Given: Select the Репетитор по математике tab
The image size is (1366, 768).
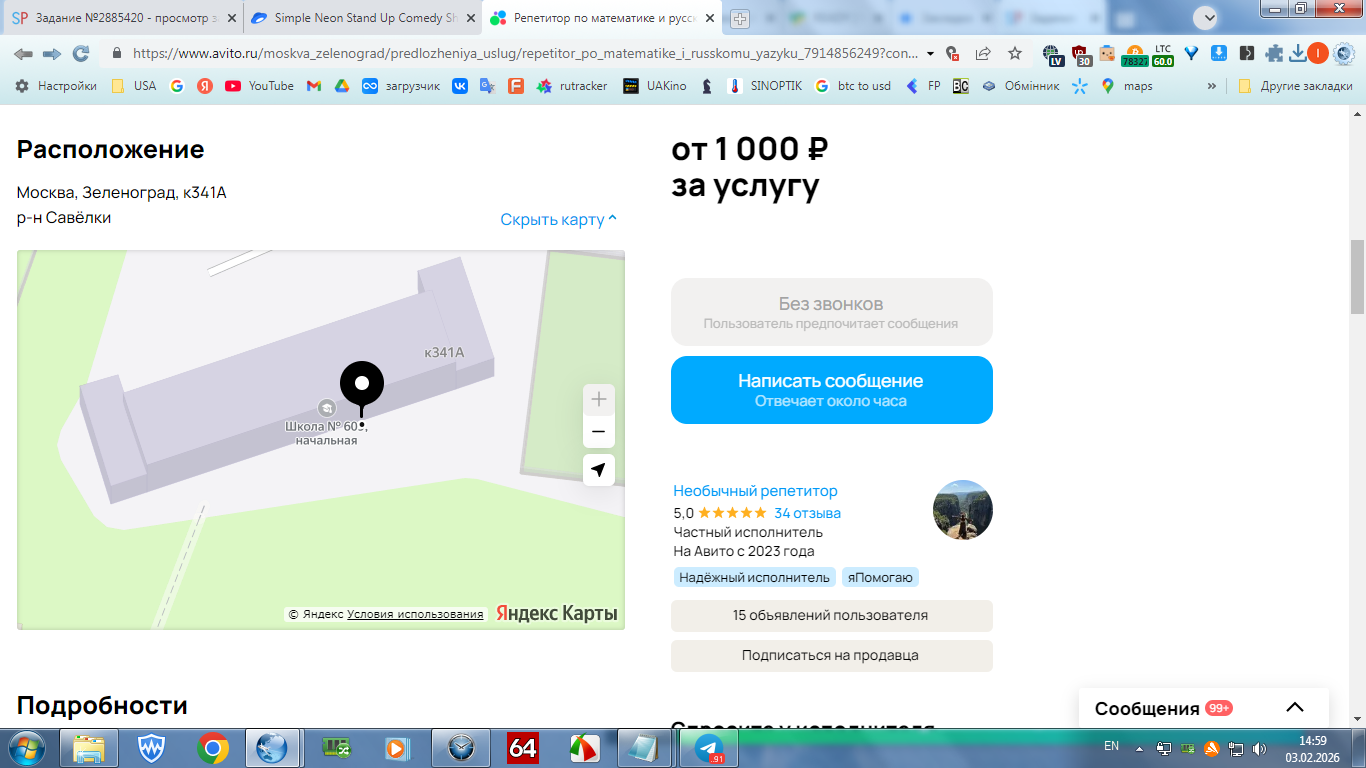Looking at the screenshot, I should (600, 18).
